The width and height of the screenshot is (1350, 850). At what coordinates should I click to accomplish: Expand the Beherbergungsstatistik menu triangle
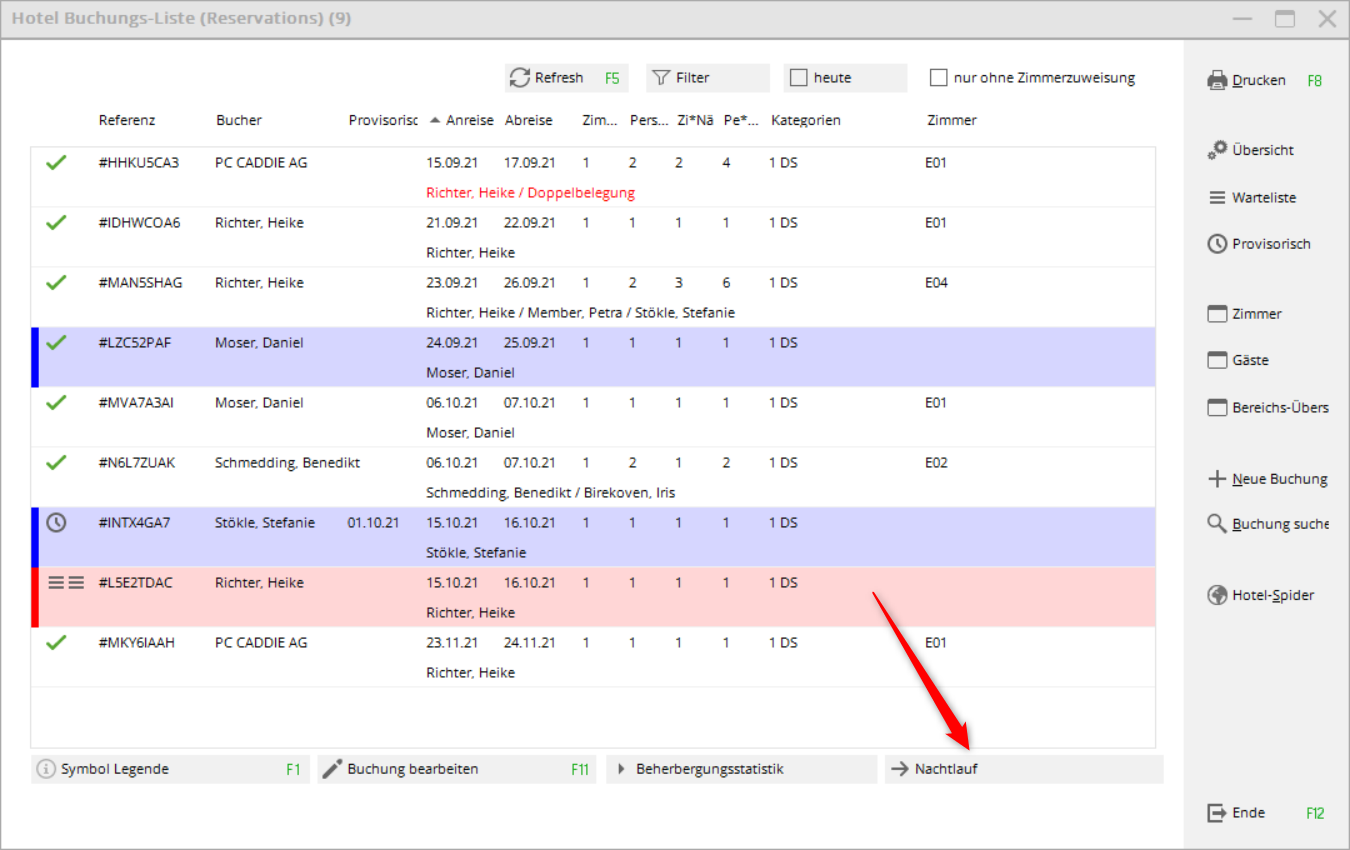(621, 769)
